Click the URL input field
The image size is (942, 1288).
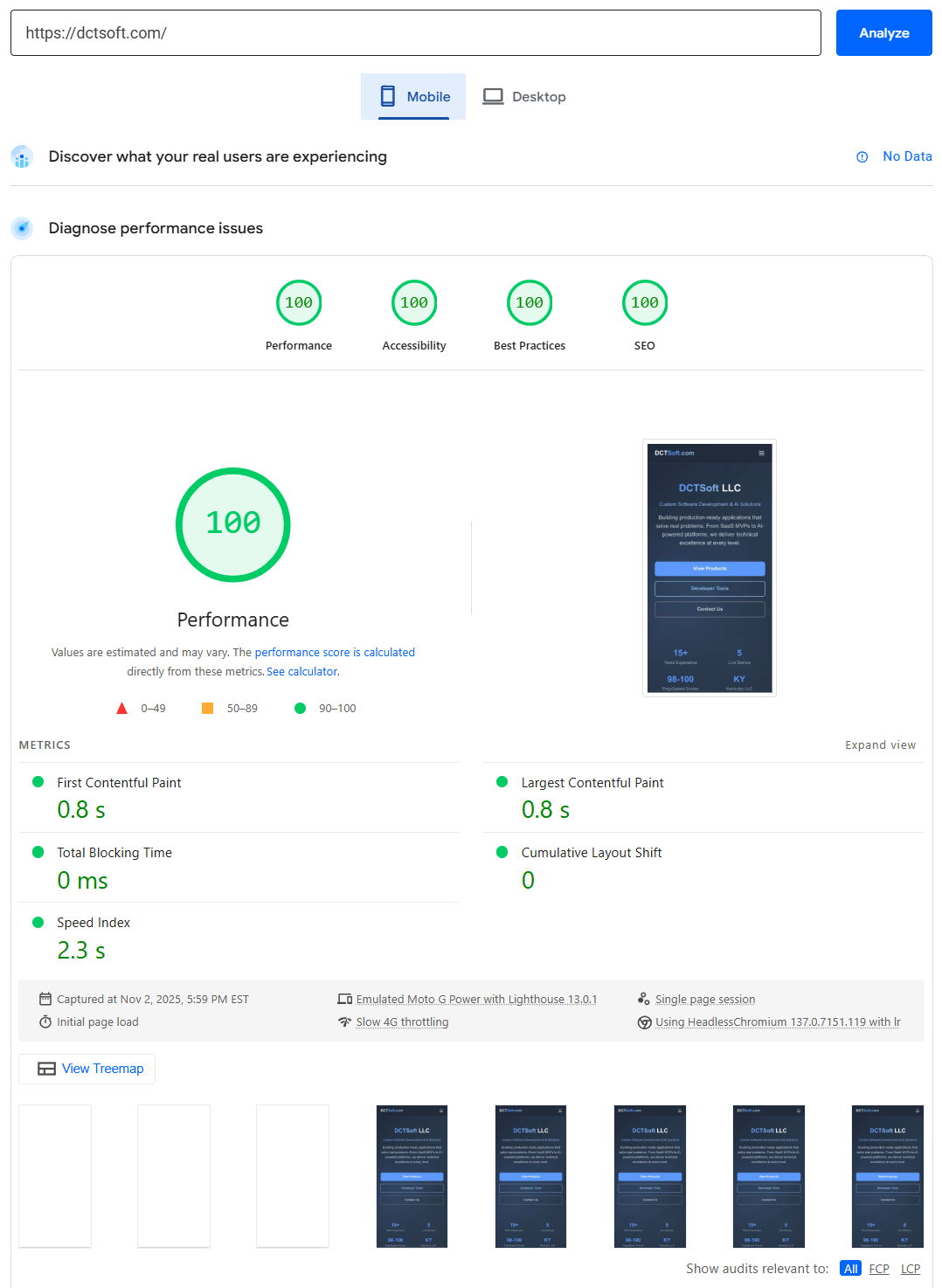pyautogui.click(x=415, y=33)
